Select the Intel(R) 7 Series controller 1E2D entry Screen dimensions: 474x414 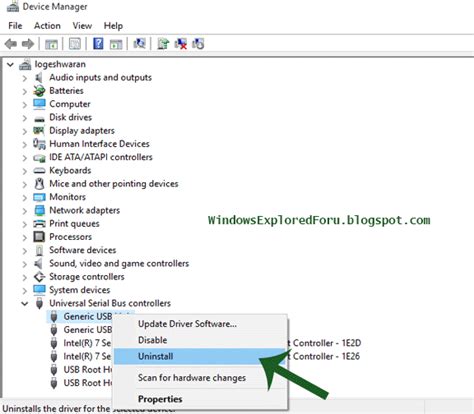(x=87, y=343)
